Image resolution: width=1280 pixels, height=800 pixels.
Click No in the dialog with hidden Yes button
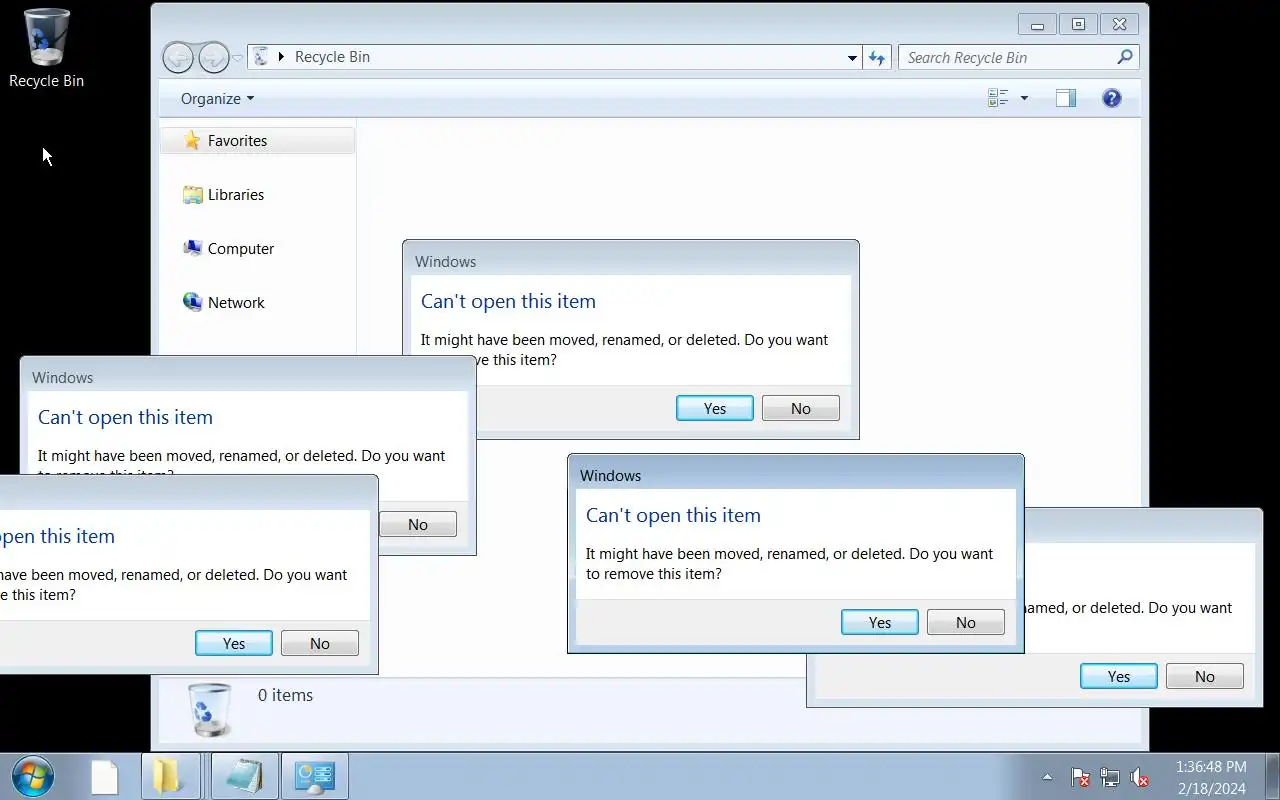[x=418, y=524]
